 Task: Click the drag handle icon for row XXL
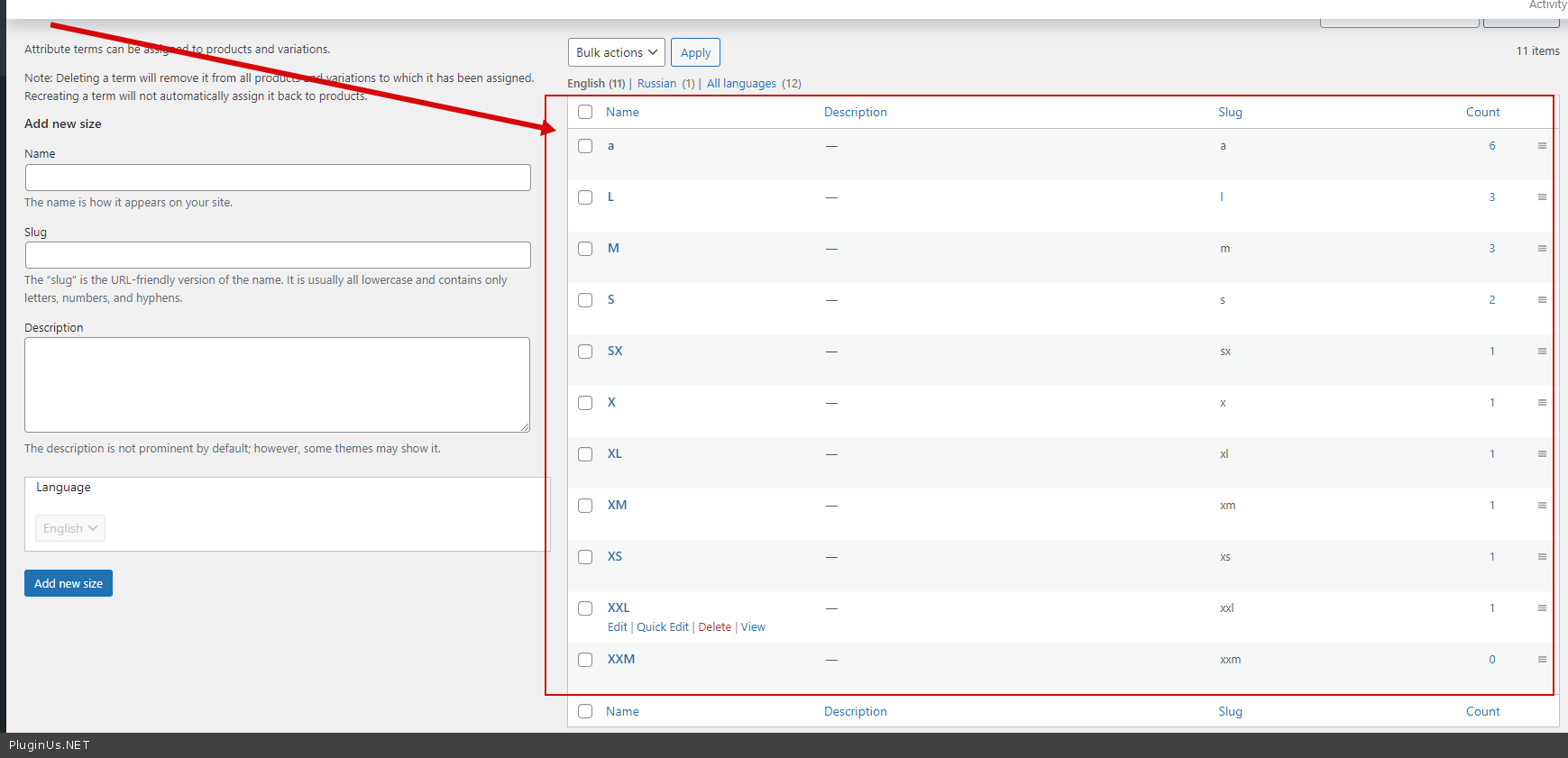(x=1542, y=608)
